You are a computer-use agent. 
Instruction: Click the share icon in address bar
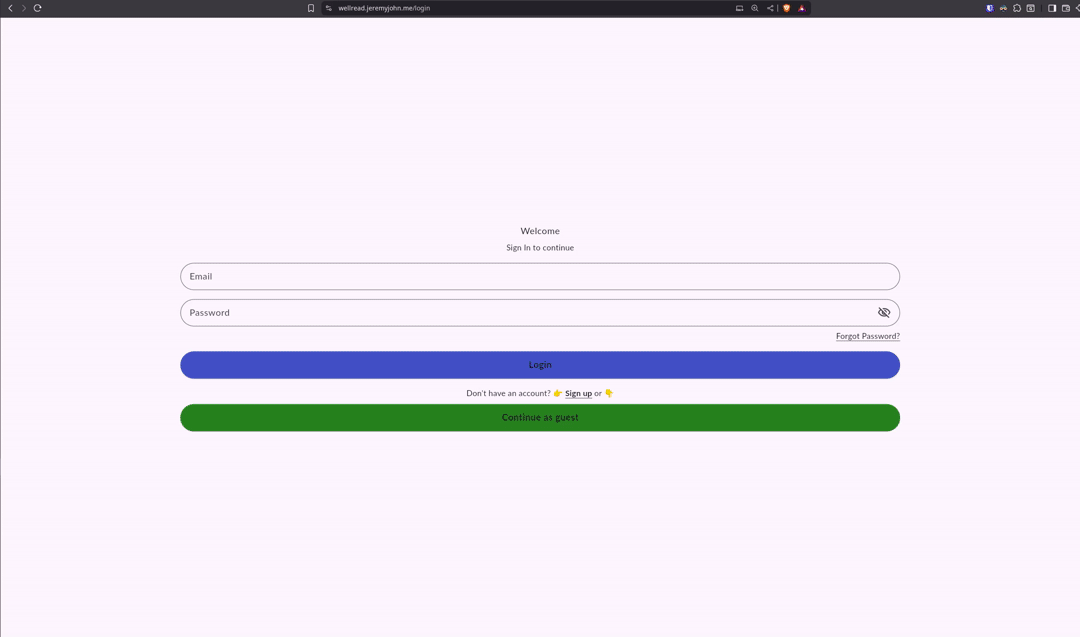click(770, 8)
